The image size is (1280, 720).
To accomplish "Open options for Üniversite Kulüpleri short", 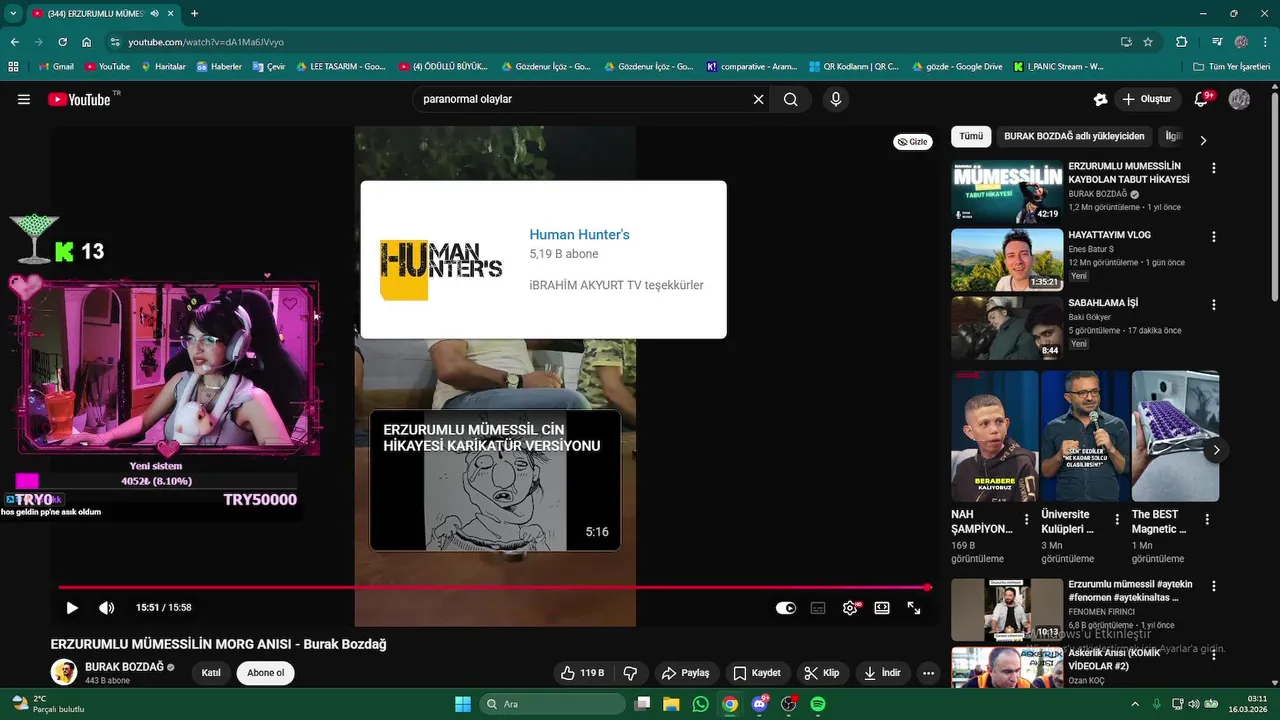I will click(x=1116, y=520).
